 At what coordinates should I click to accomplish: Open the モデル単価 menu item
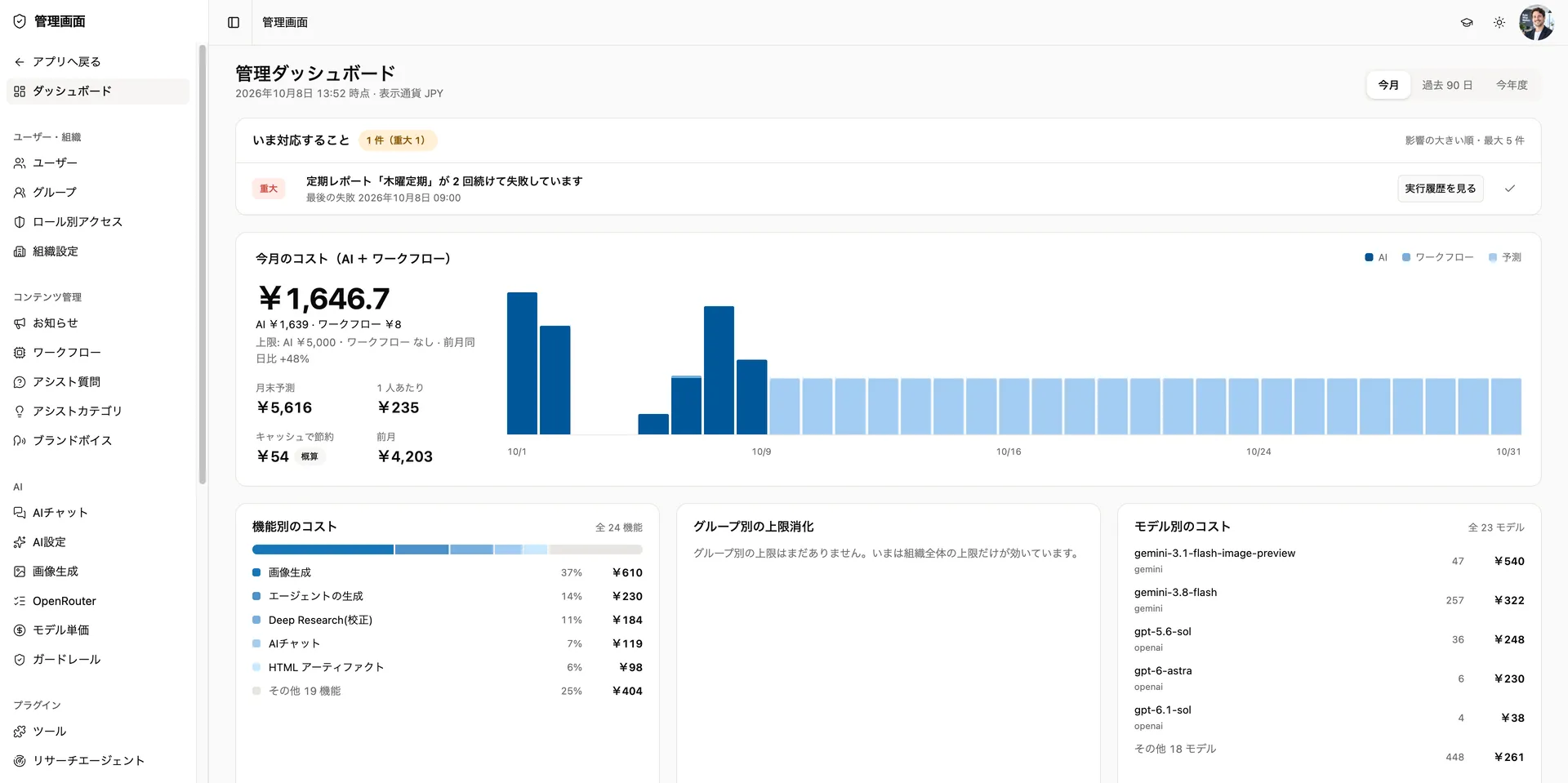98,630
